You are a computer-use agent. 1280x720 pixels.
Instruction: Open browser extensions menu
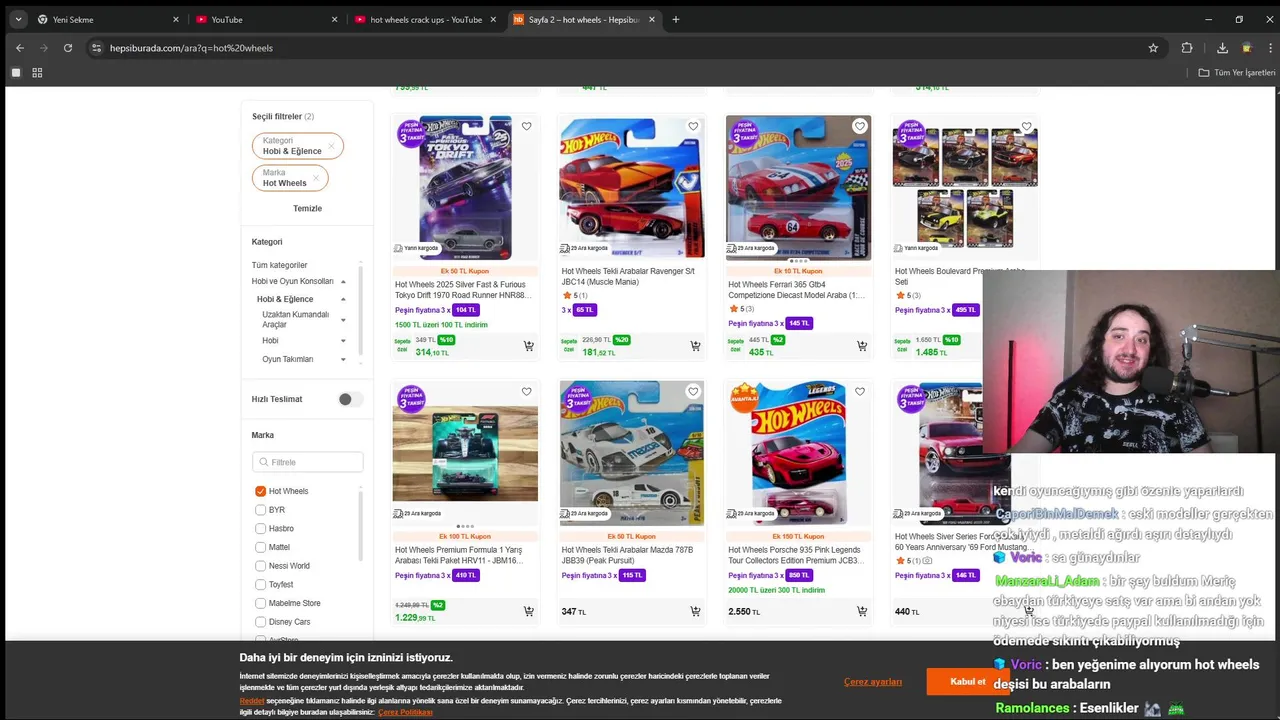point(1187,48)
